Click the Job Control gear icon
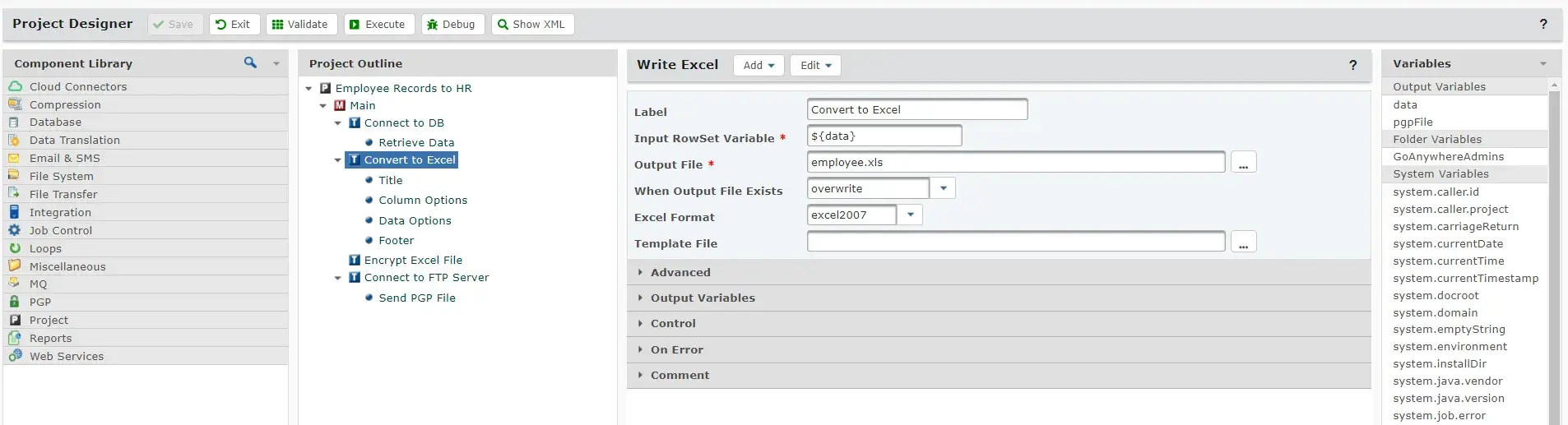 [14, 230]
